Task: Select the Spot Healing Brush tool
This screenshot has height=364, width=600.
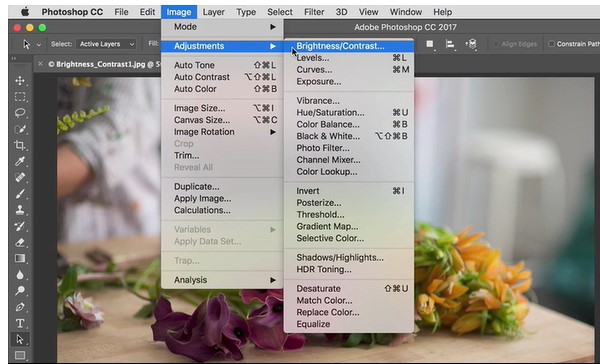Action: coord(20,177)
